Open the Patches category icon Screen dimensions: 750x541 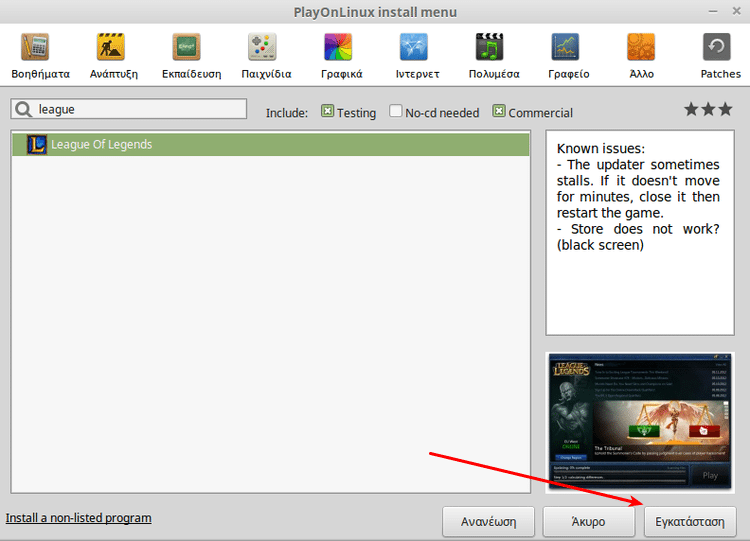tap(717, 47)
